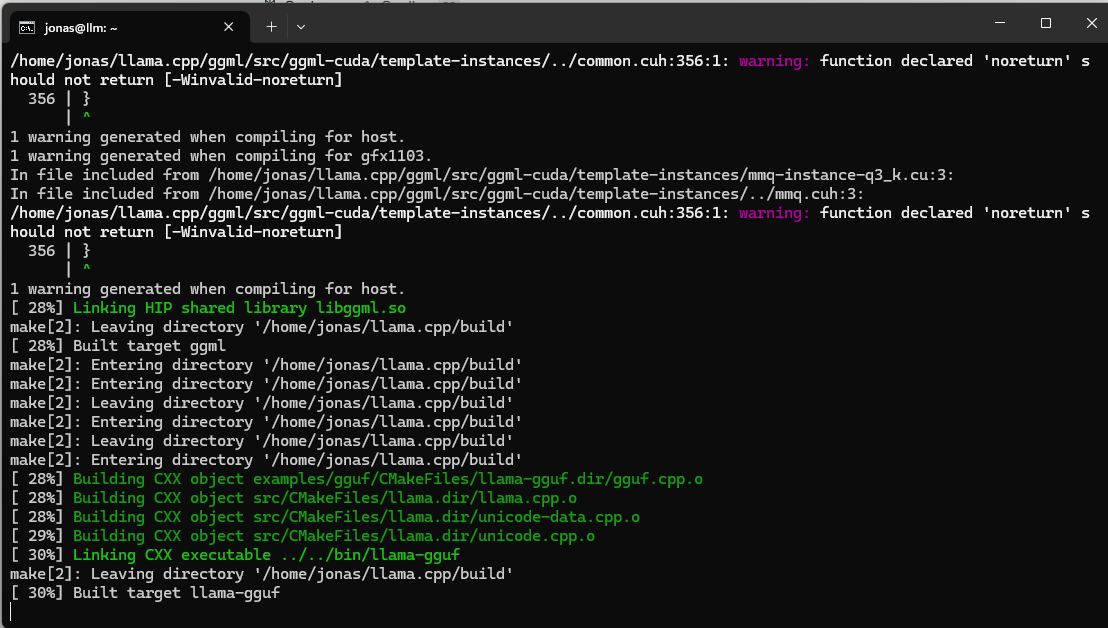
Task: Click the '../mmq.cuh:3:' include line
Action: pos(437,194)
